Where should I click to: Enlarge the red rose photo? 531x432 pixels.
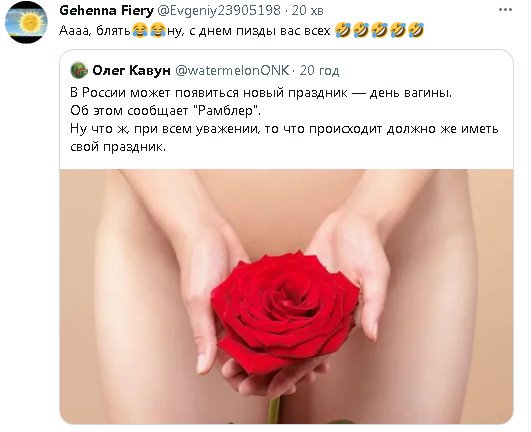pos(286,296)
